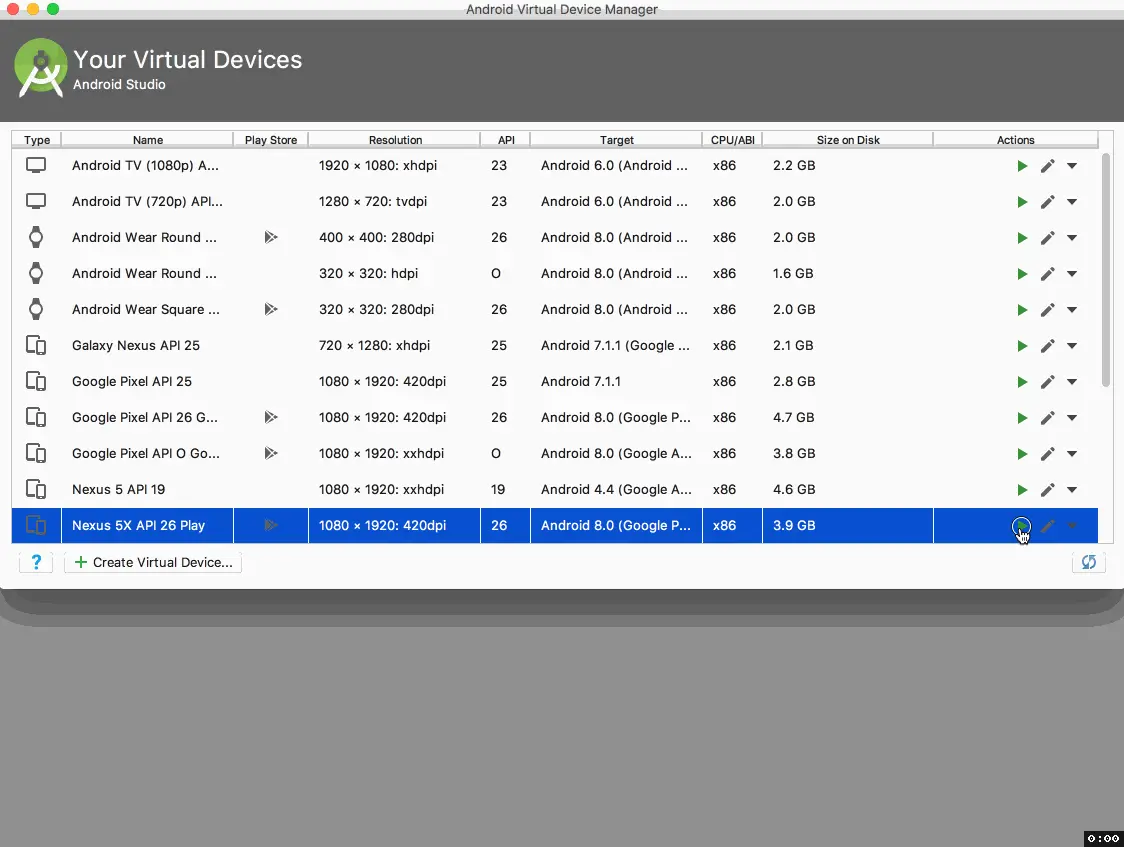The image size is (1124, 847).
Task: Click the Android 7.1.1 target cell without parentheses
Action: coord(581,381)
